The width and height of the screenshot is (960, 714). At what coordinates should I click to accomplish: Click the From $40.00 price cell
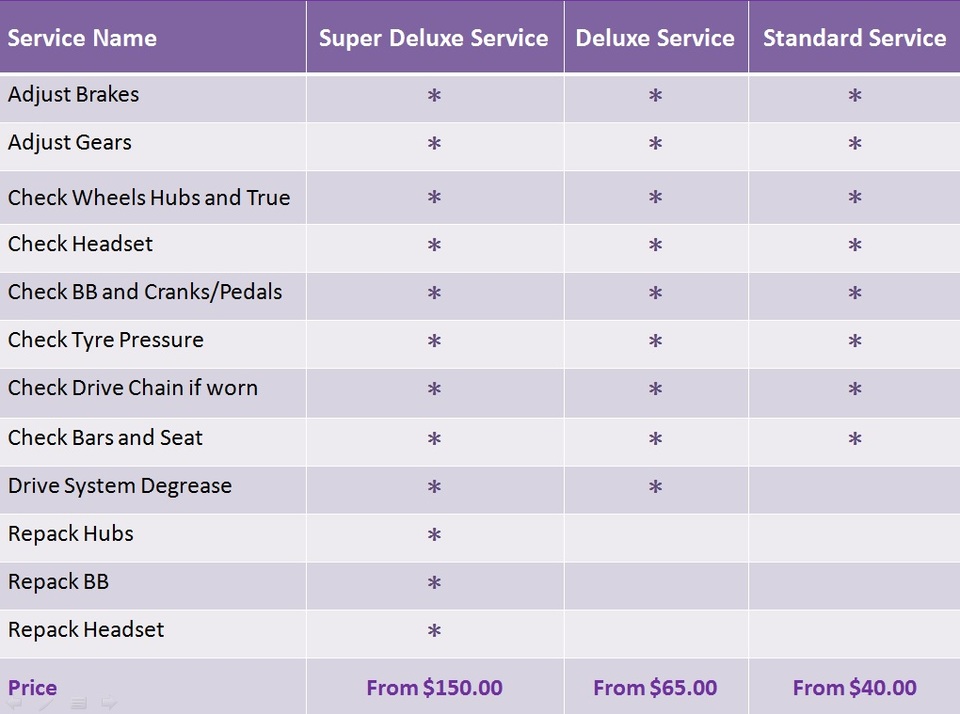tap(855, 688)
